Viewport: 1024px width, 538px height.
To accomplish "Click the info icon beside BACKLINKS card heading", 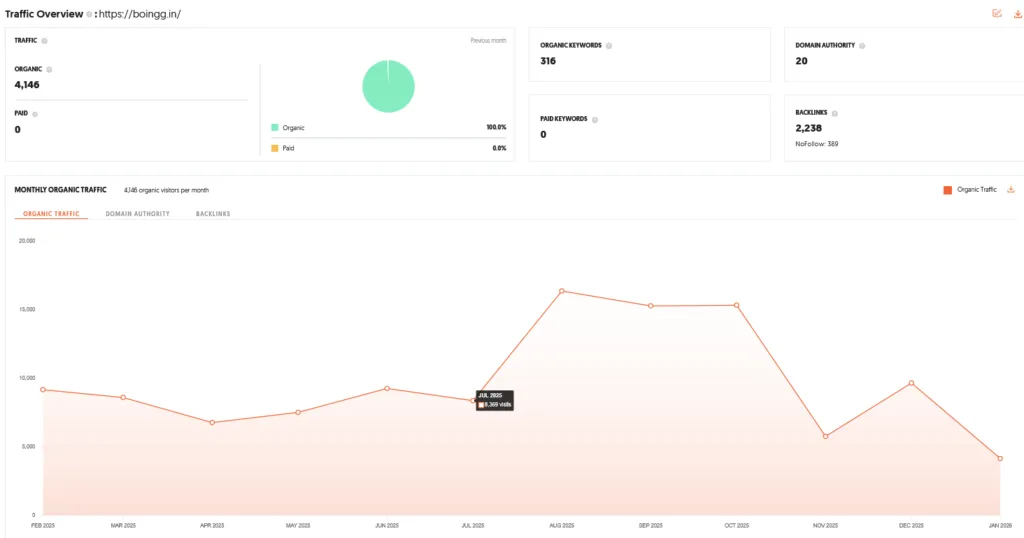I will (x=835, y=113).
